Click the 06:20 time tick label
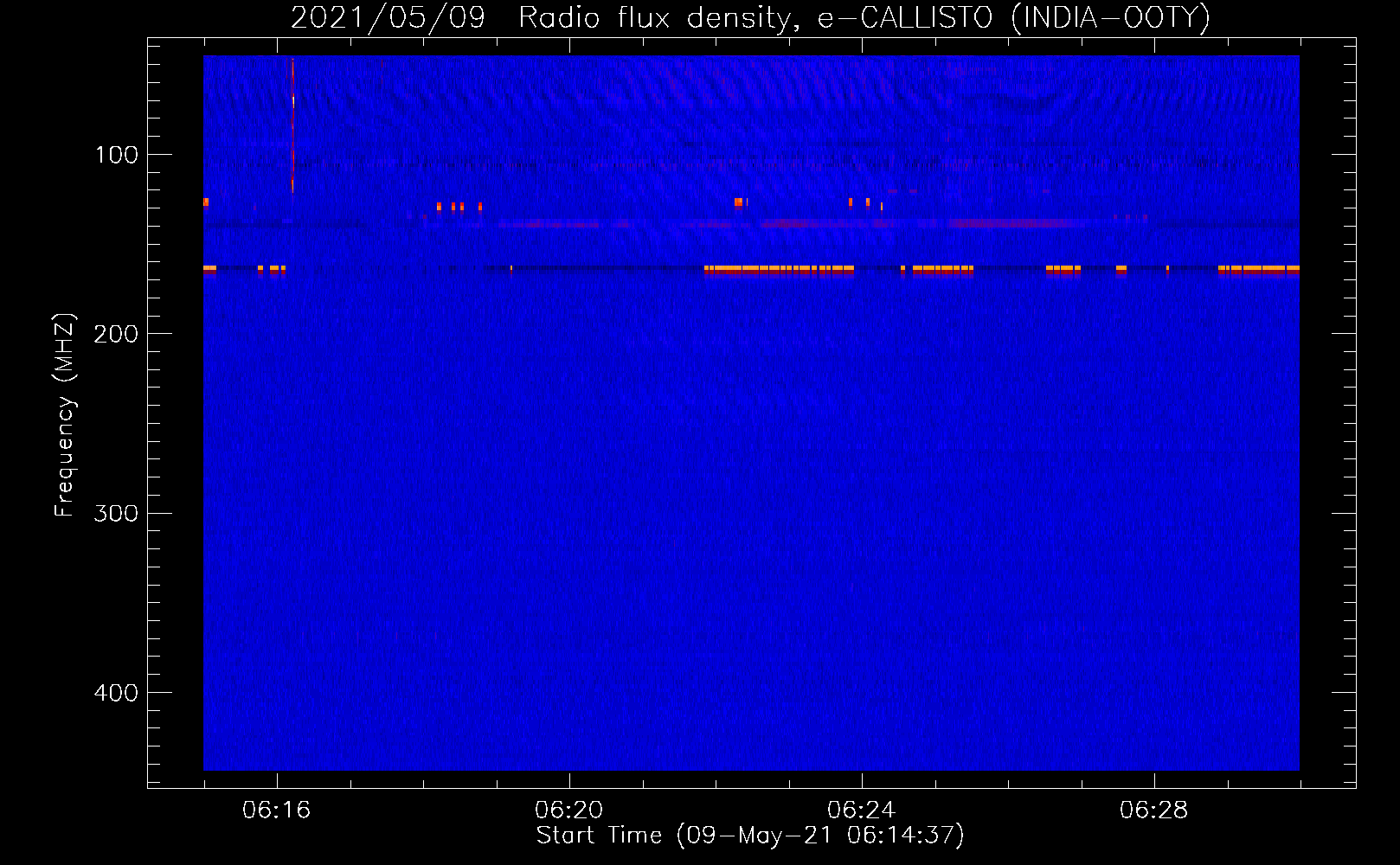Viewport: 1400px width, 865px height. [x=568, y=811]
